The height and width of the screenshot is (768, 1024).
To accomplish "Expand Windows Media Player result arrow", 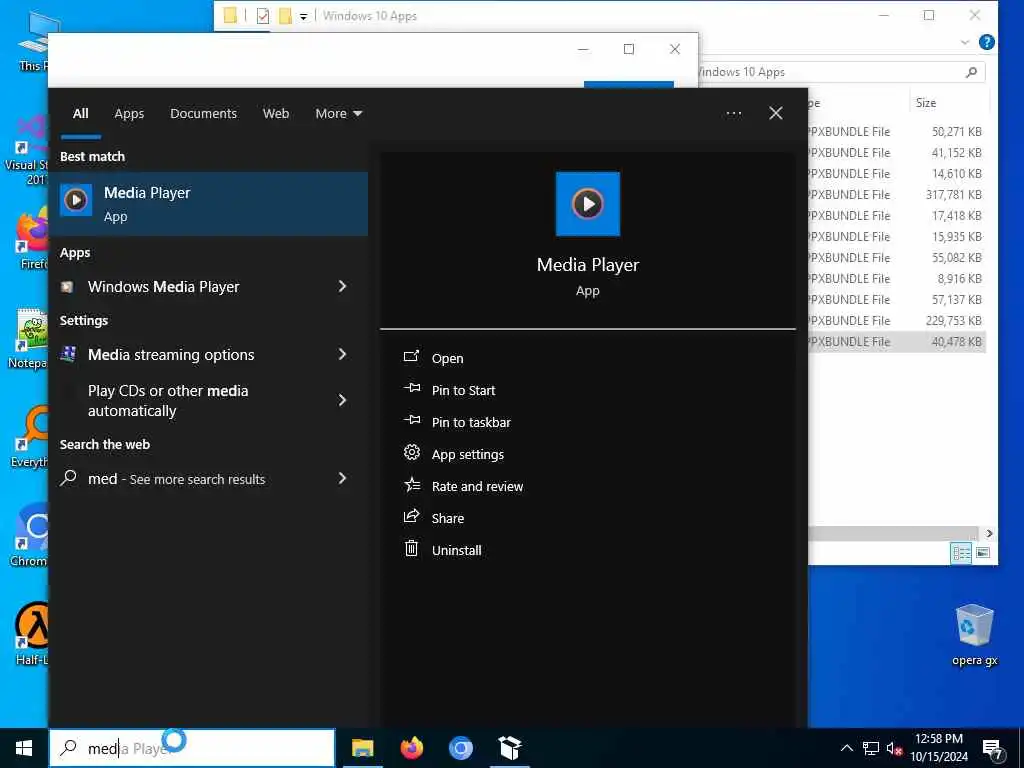I will pos(343,287).
